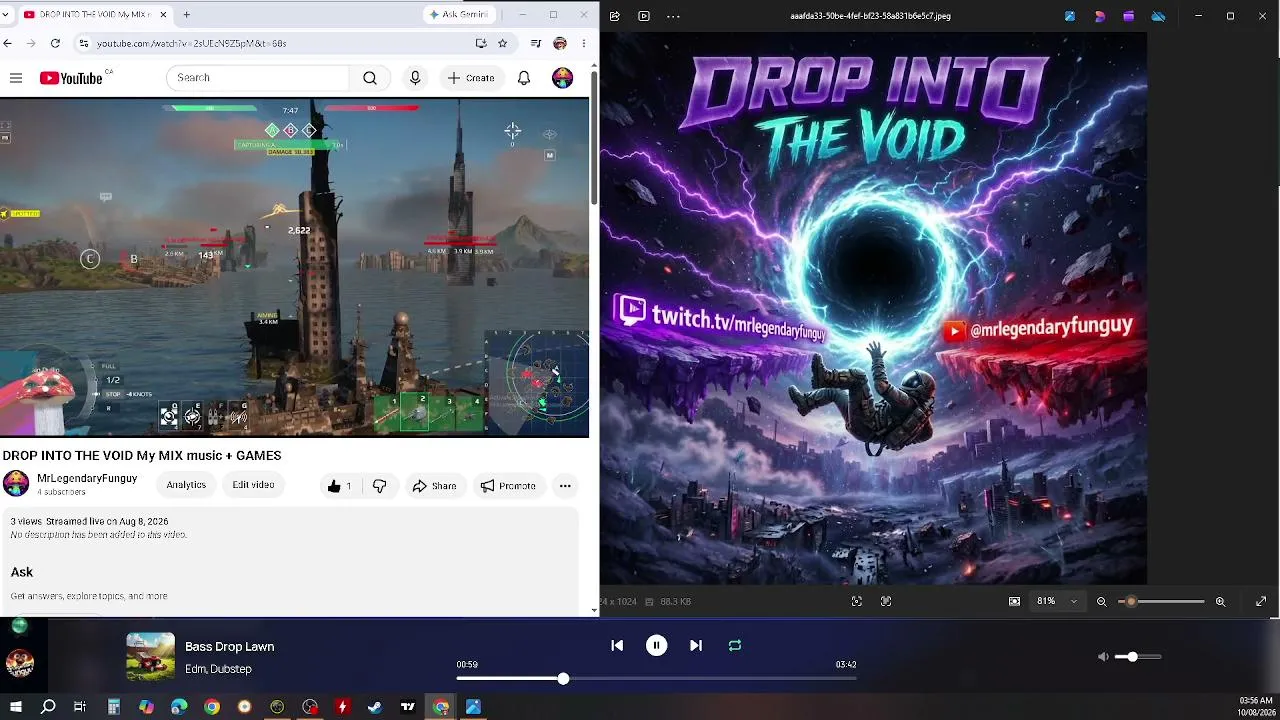The width and height of the screenshot is (1280, 720).
Task: Open the Photos zoom percentage dropdown
Action: (1057, 601)
